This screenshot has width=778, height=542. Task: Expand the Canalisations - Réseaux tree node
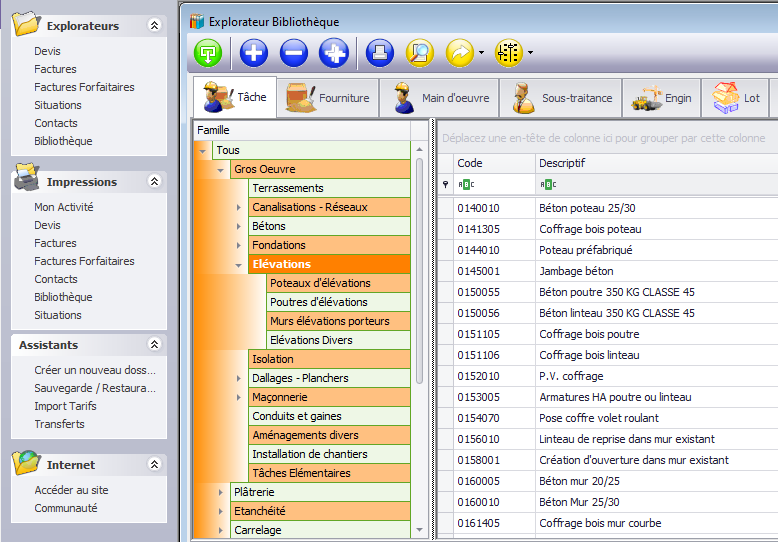(238, 207)
